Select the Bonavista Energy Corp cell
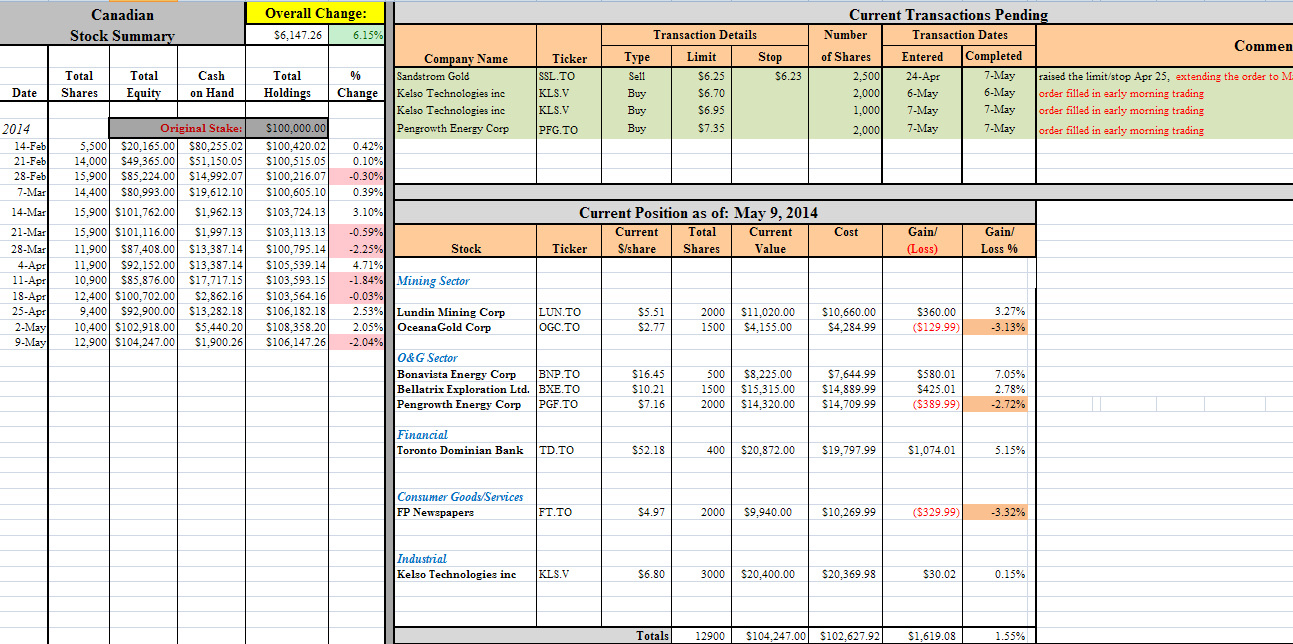Screen dimensions: 1293x644 (x=466, y=375)
